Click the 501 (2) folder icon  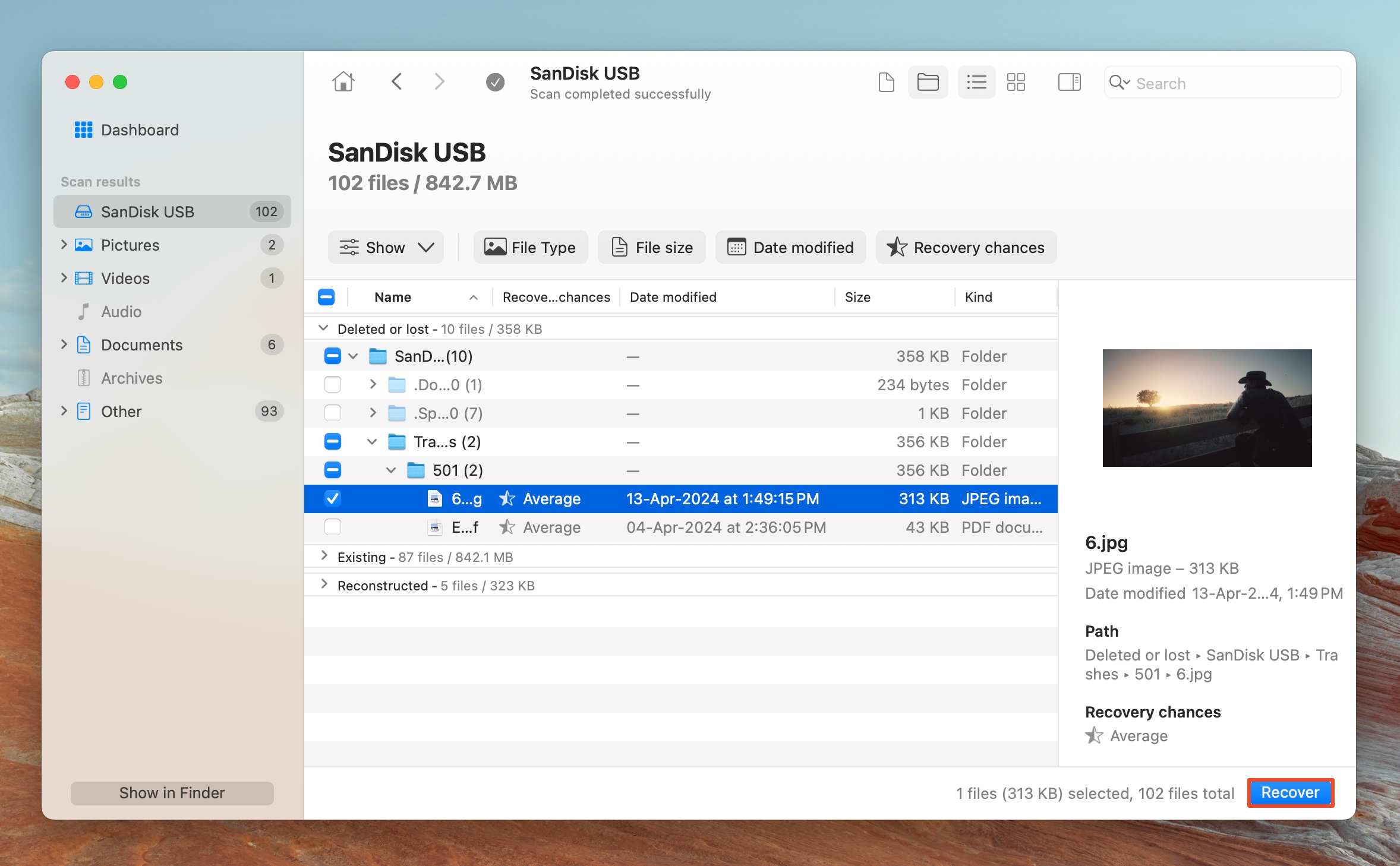[416, 470]
